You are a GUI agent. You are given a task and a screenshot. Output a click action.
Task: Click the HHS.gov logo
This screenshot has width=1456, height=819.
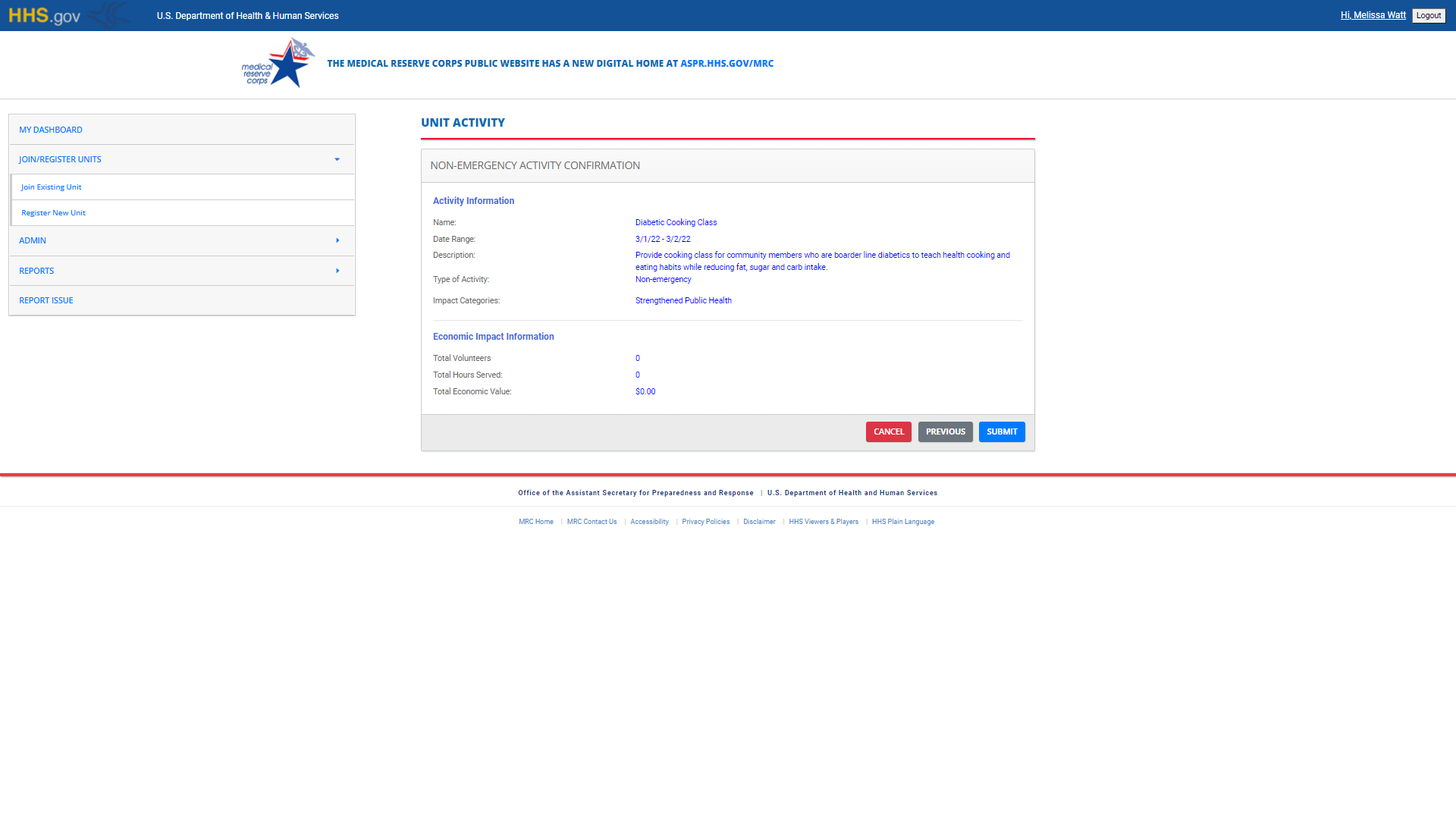(x=44, y=16)
